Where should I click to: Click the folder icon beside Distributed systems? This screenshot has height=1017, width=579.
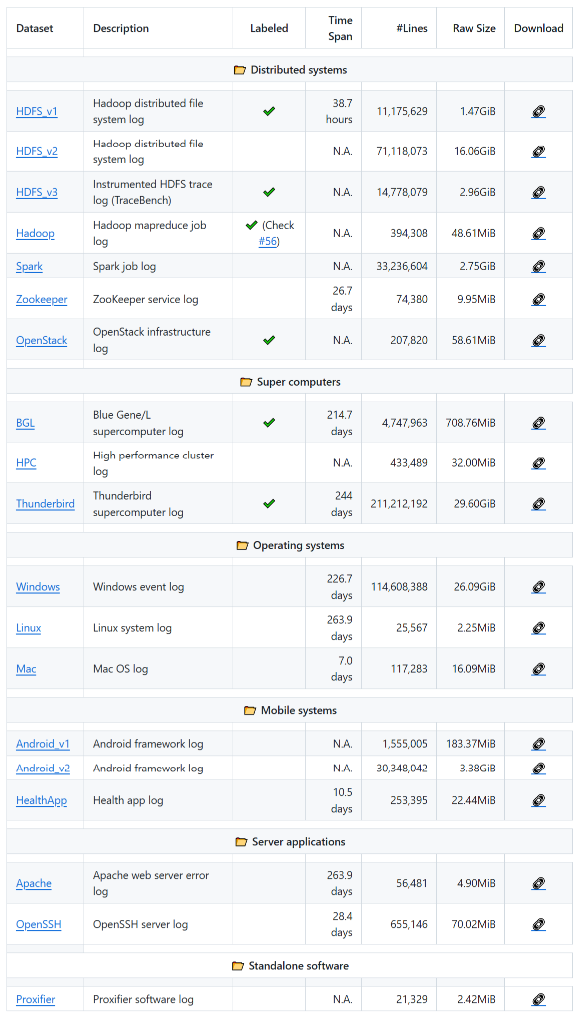pos(240,70)
